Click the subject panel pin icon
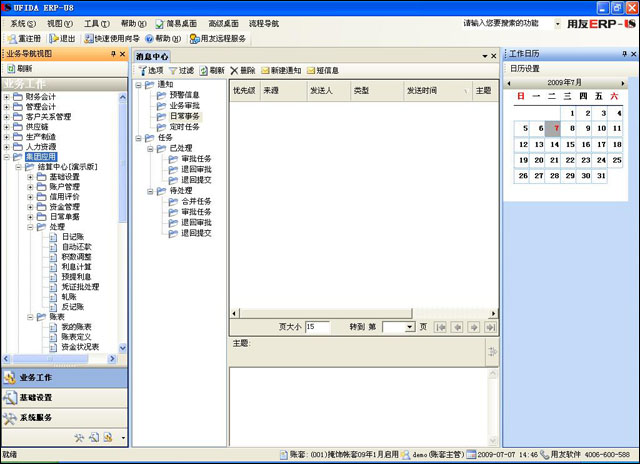Screen dimensions: 640x464 (493, 351)
